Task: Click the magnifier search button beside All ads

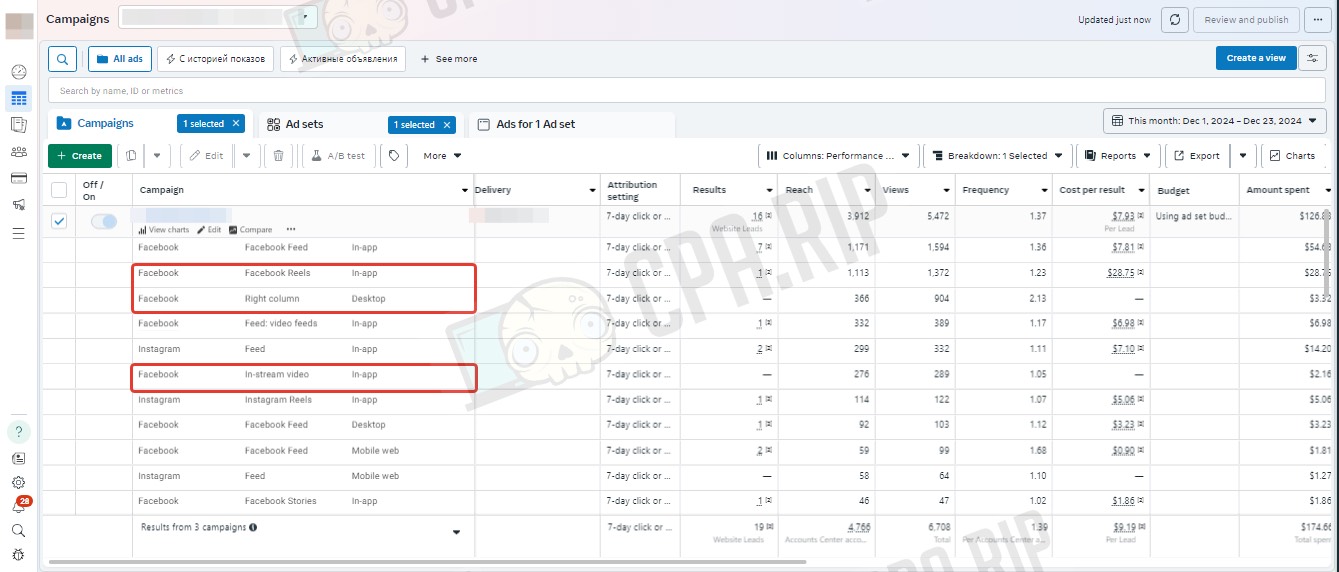Action: click(x=62, y=59)
